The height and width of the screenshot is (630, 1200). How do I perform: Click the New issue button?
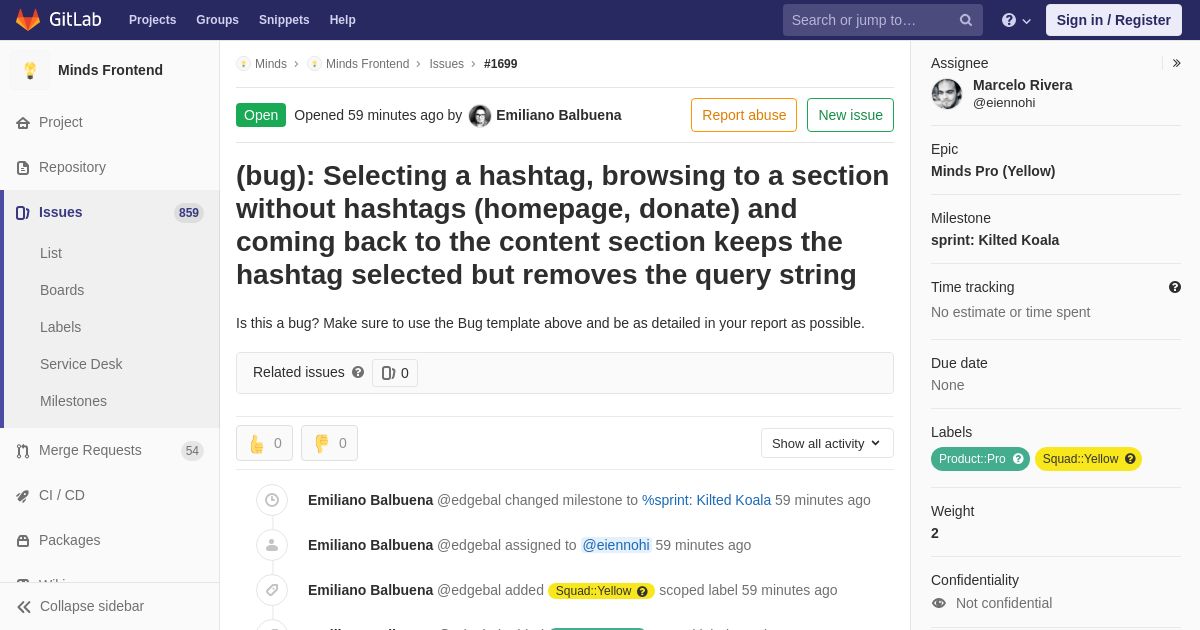(850, 115)
